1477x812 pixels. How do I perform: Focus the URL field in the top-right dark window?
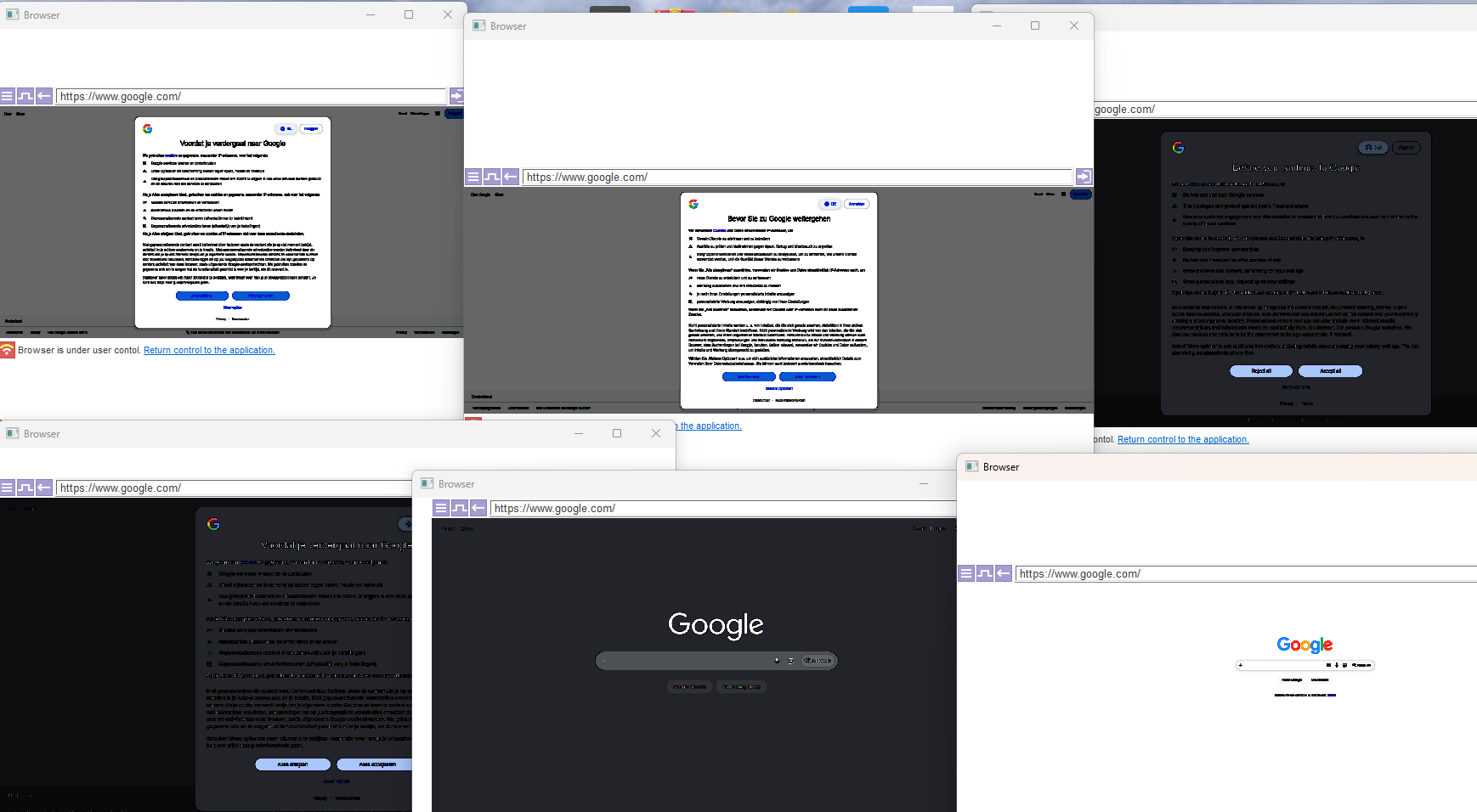[1286, 110]
